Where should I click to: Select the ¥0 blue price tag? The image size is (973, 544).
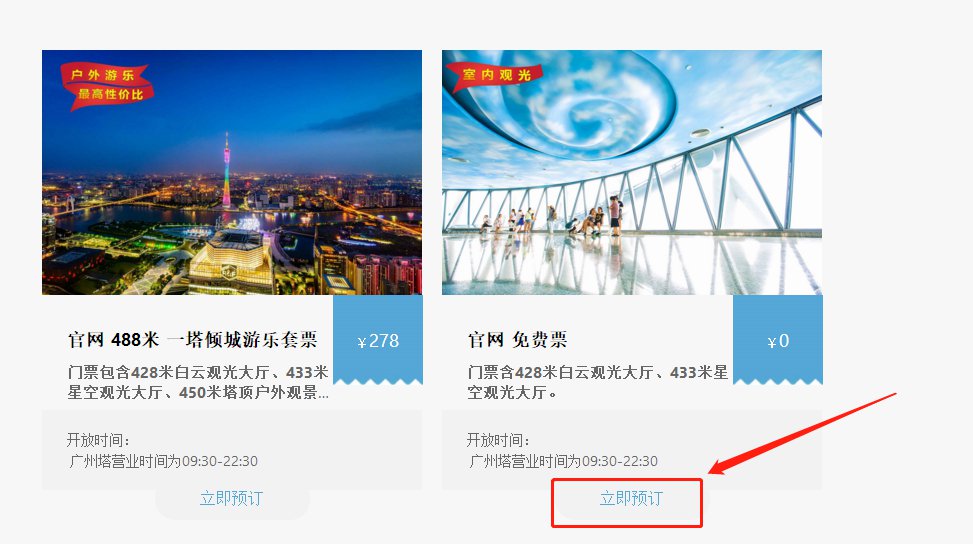coord(778,340)
